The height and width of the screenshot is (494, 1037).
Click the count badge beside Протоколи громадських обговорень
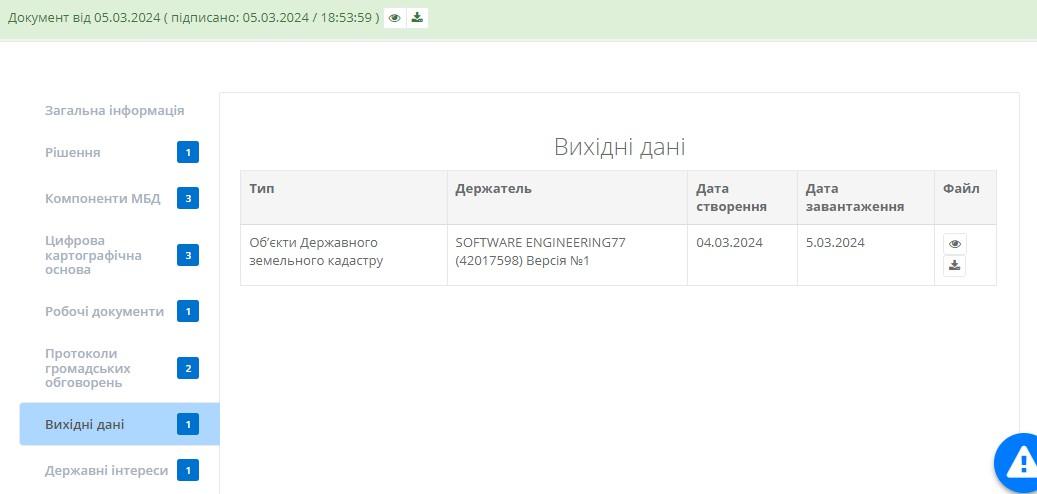point(188,368)
